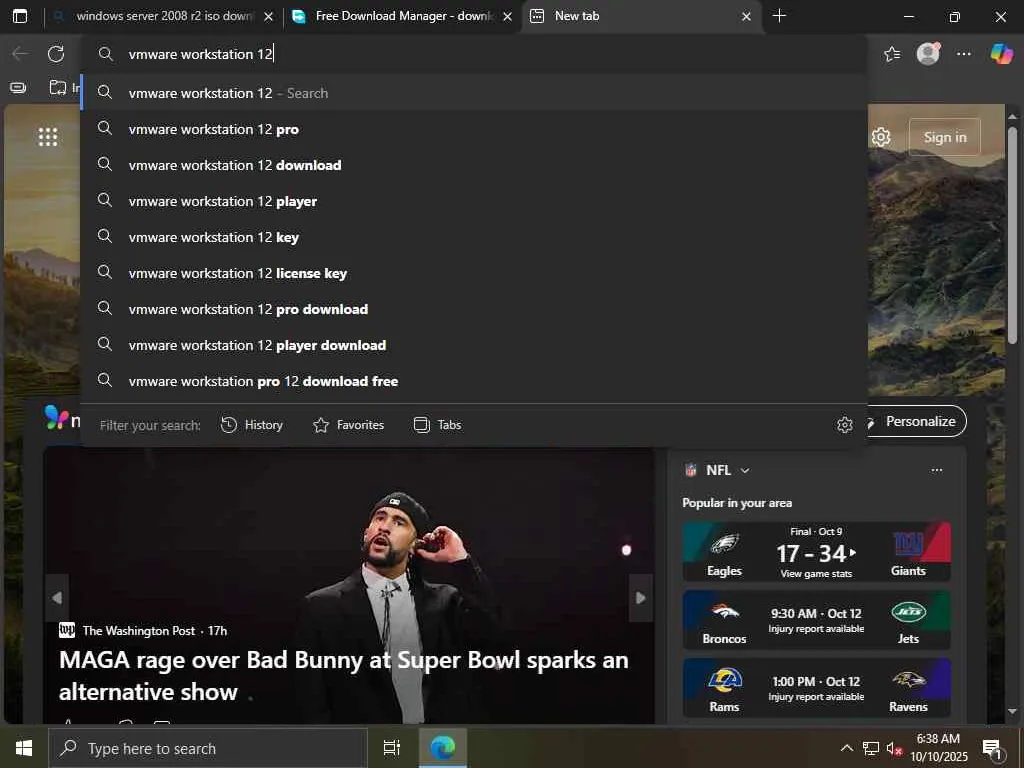Pick 'vmware workstation 12 pro download' suggestion
Image resolution: width=1024 pixels, height=768 pixels.
pyautogui.click(x=474, y=309)
